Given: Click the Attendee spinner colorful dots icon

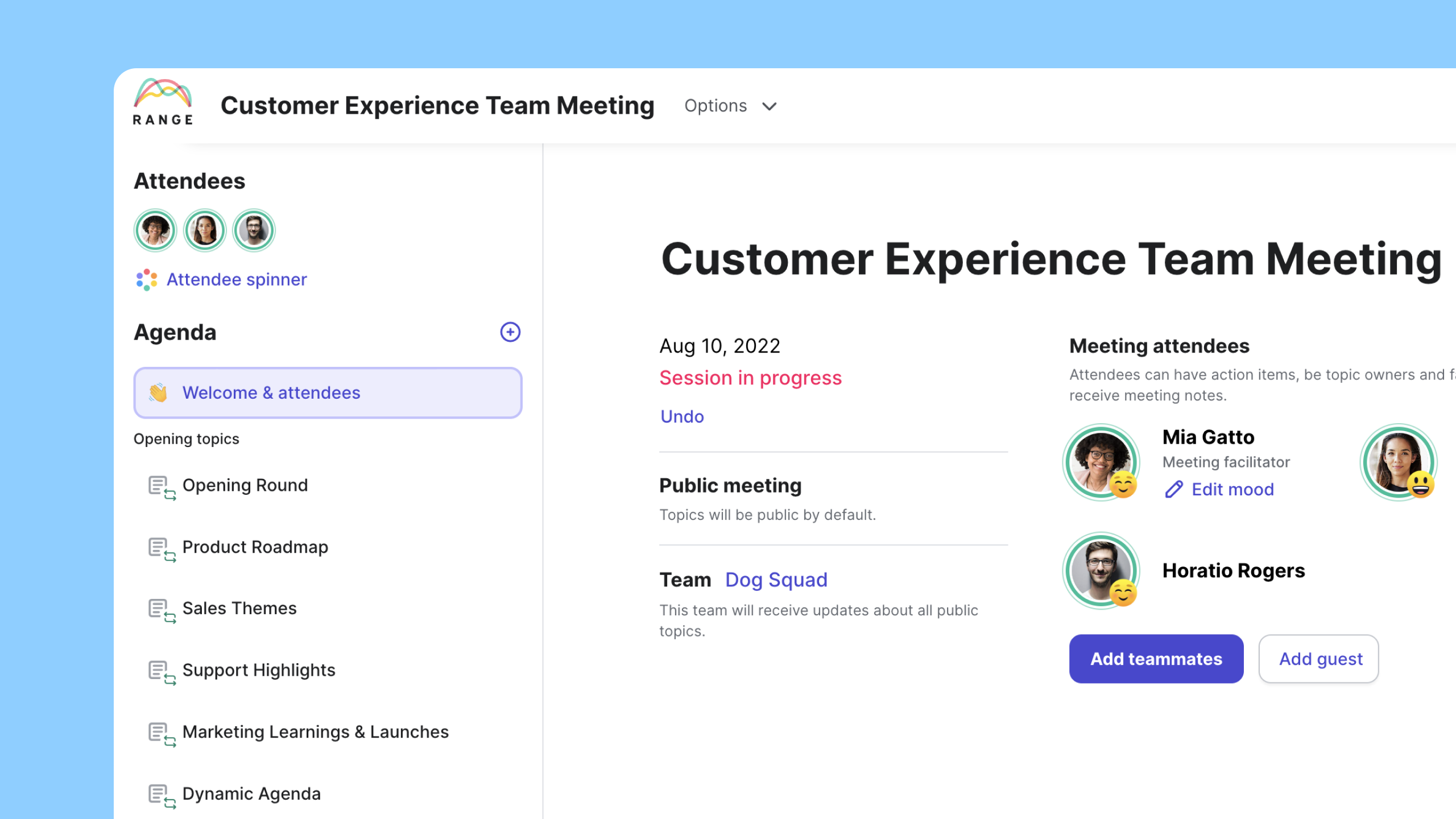Looking at the screenshot, I should pos(147,280).
